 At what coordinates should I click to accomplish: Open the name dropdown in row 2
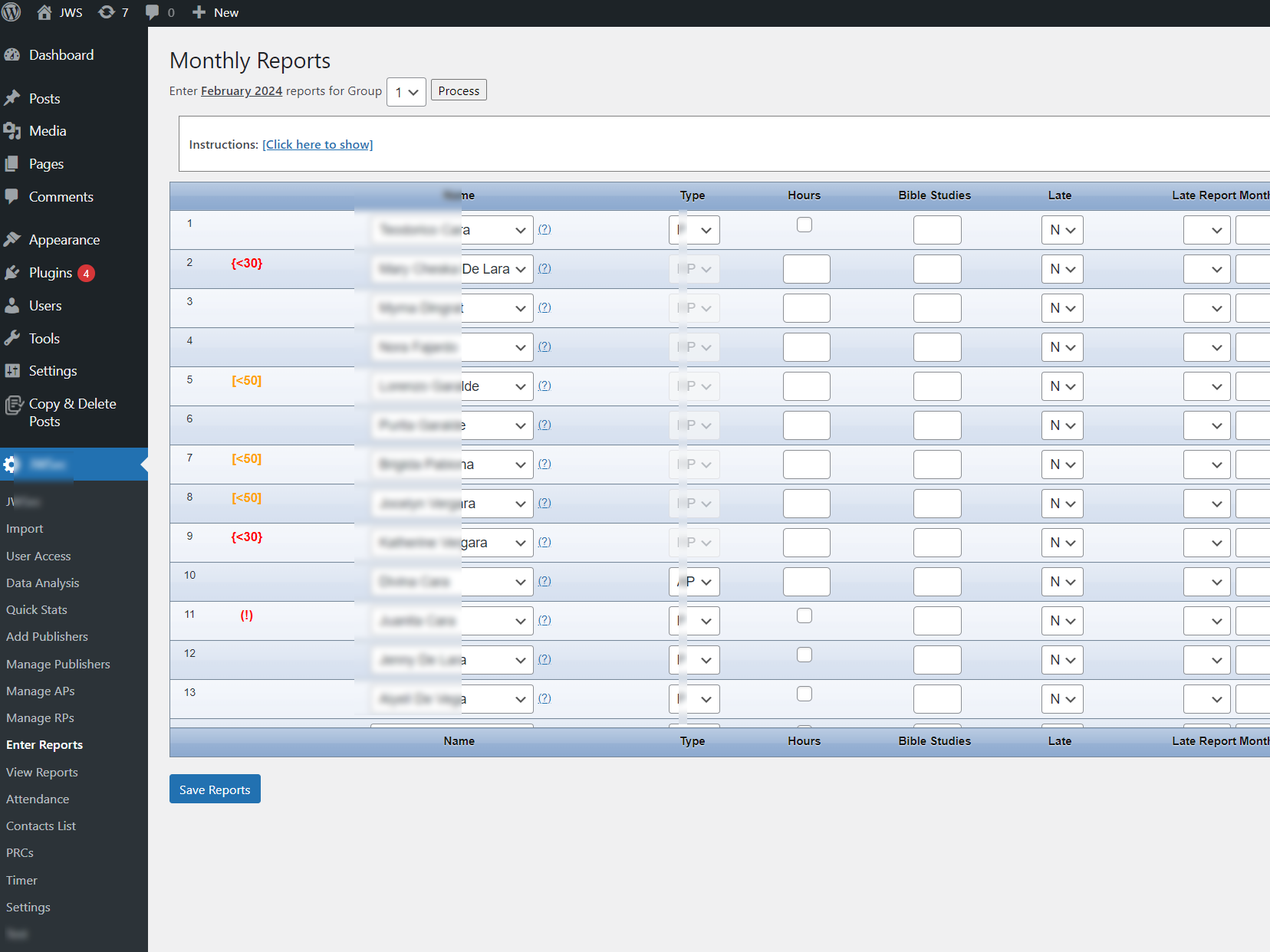pyautogui.click(x=452, y=269)
